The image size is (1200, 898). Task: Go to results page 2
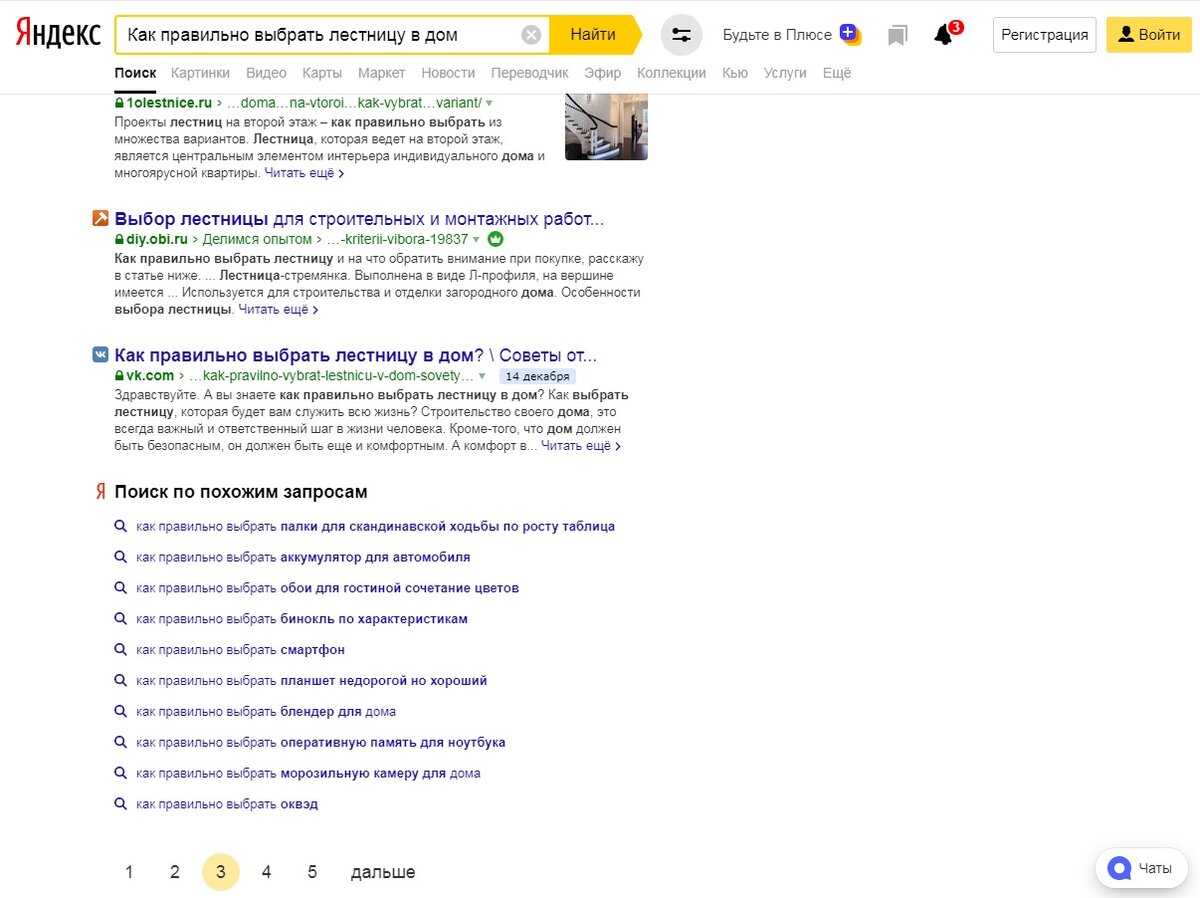[x=175, y=872]
